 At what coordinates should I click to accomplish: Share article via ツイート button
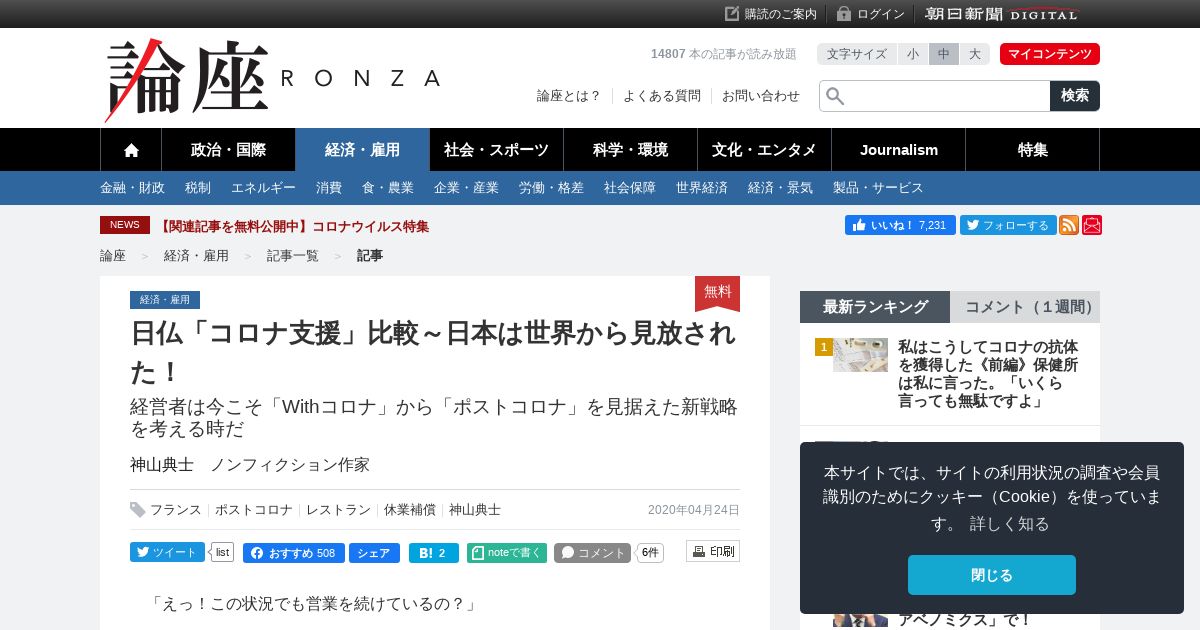pos(167,552)
